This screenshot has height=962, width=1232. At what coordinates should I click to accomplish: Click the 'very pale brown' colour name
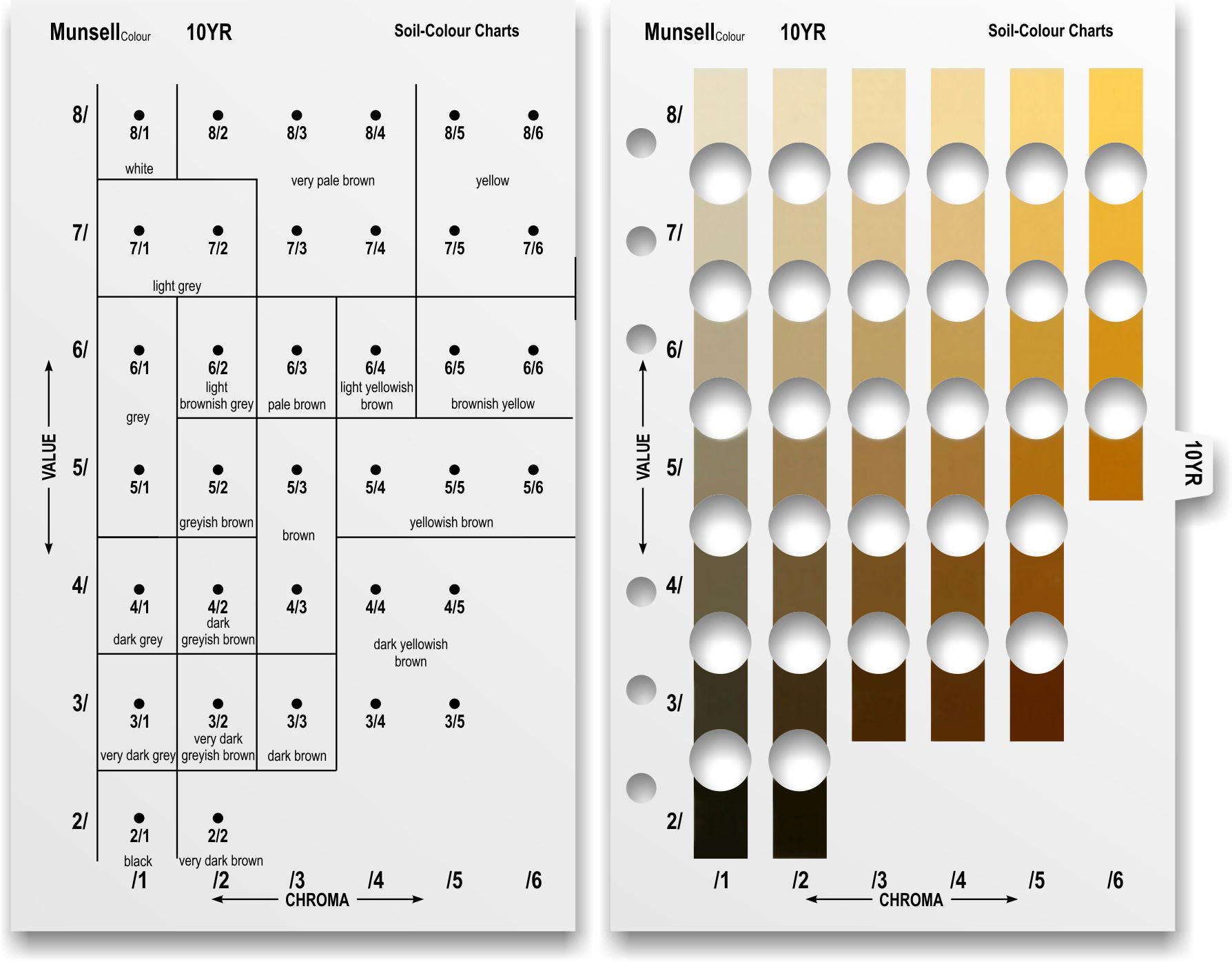point(333,181)
